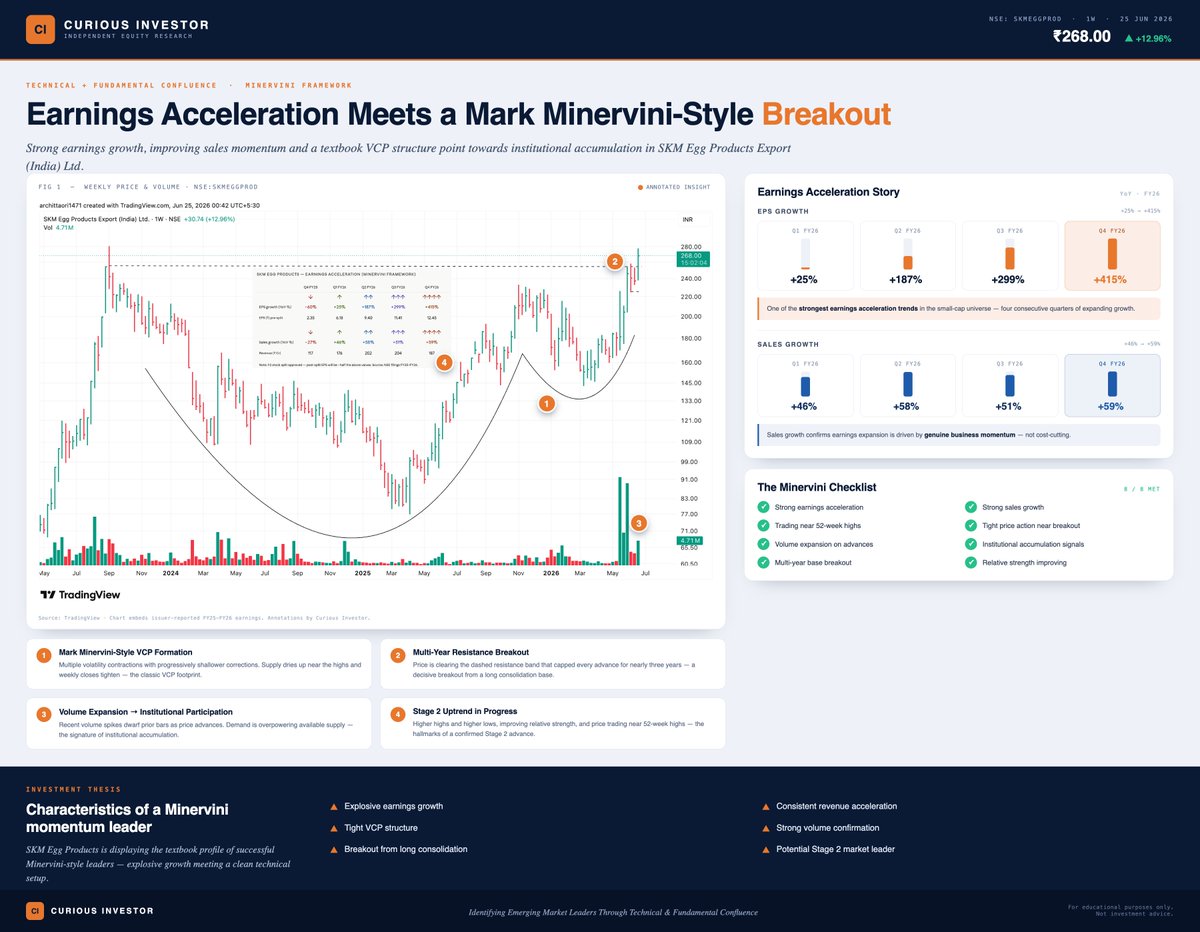This screenshot has height=932, width=1200.
Task: Click check mark for Relative strength improving
Action: click(971, 563)
